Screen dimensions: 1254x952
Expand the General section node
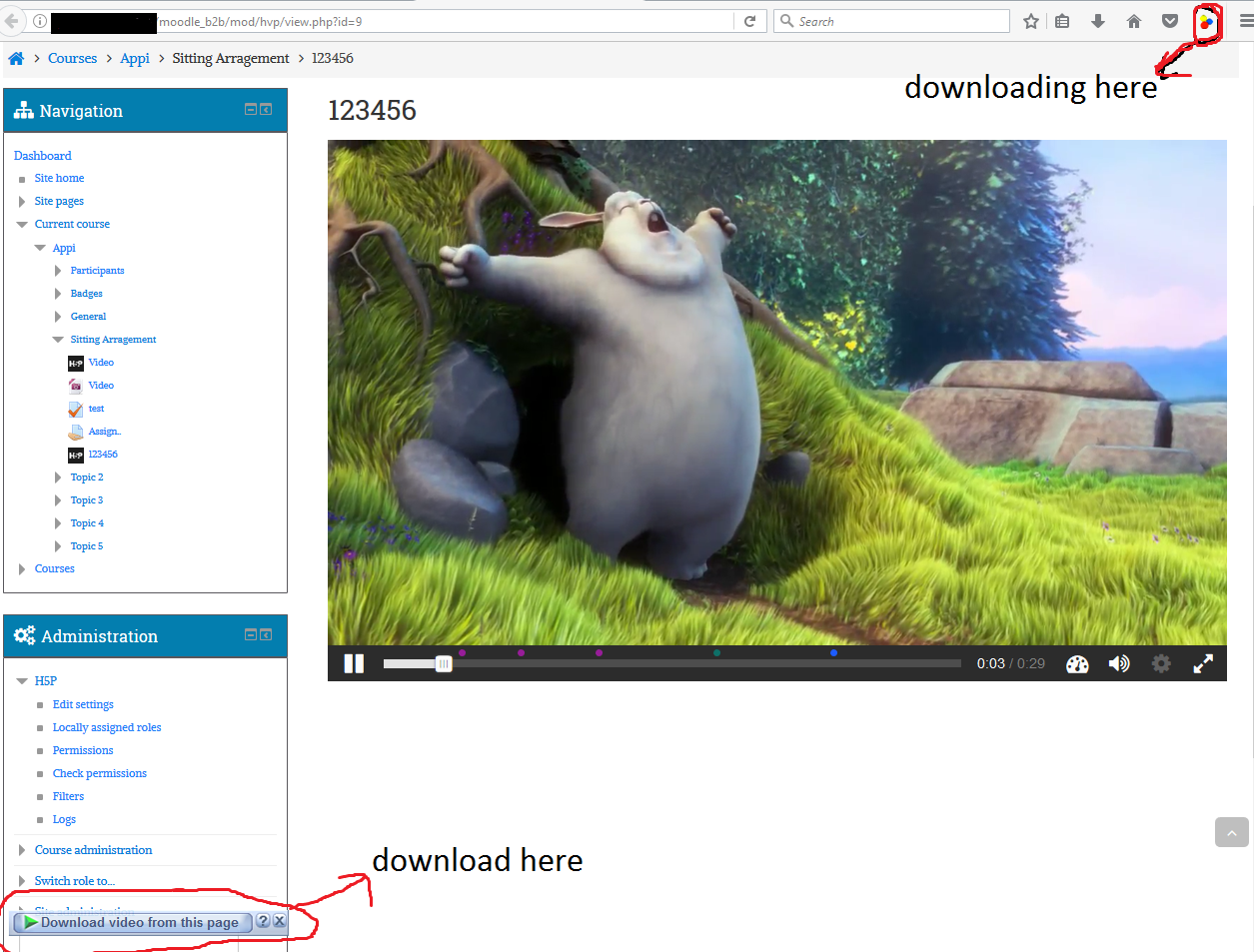click(58, 317)
